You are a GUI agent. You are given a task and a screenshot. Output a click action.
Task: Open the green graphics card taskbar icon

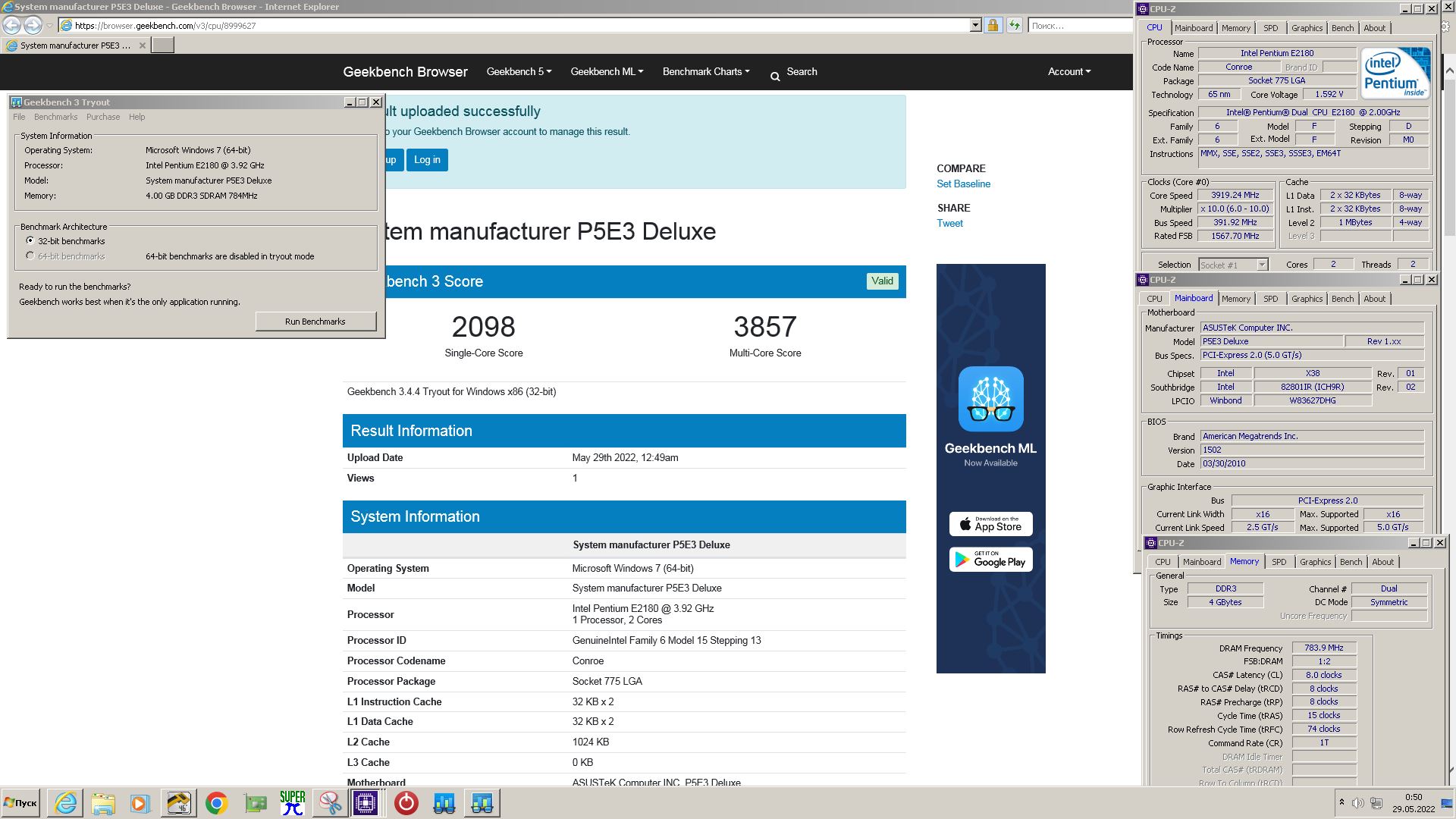[x=255, y=803]
